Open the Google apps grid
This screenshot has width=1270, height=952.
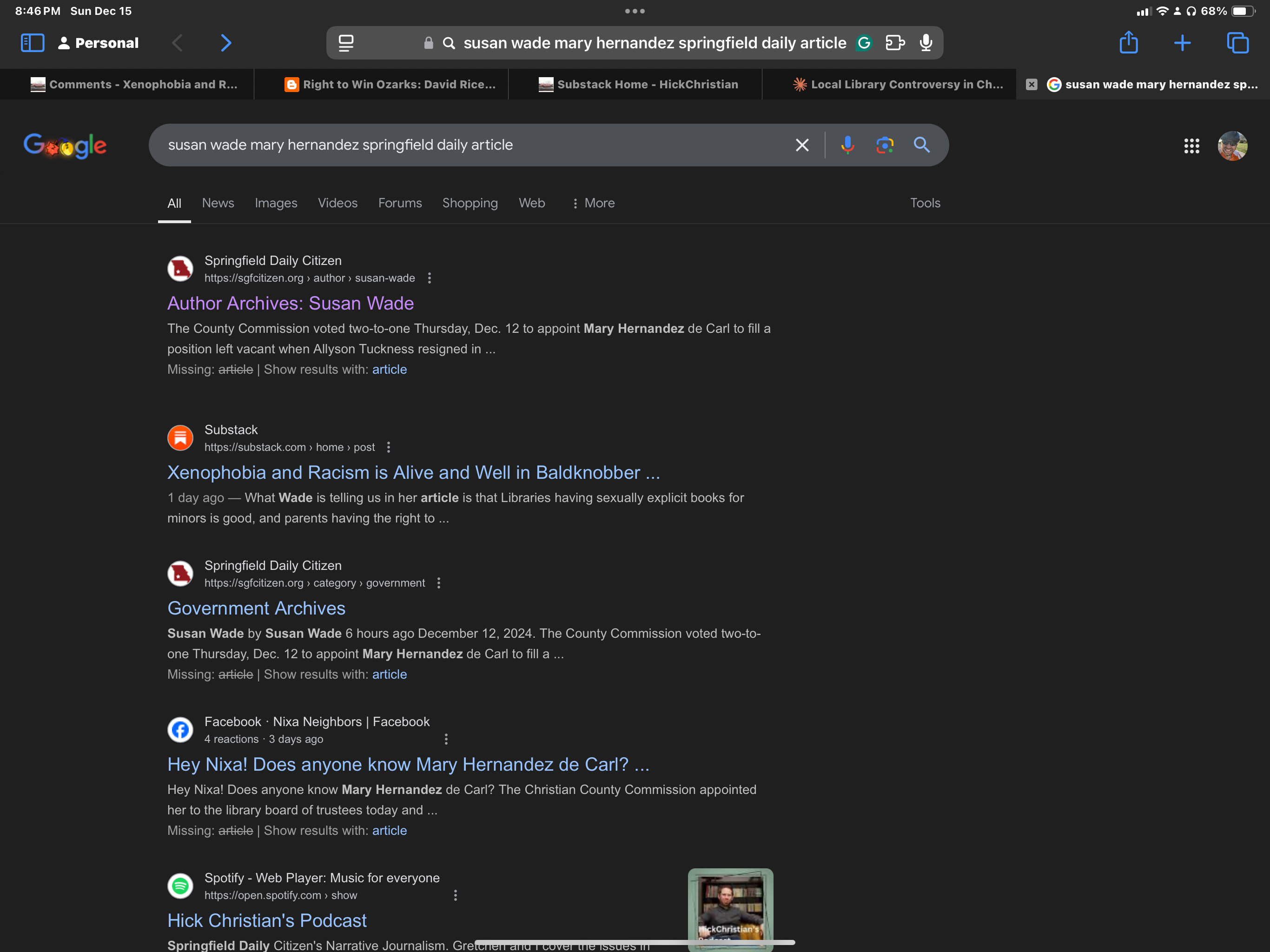pos(1192,146)
